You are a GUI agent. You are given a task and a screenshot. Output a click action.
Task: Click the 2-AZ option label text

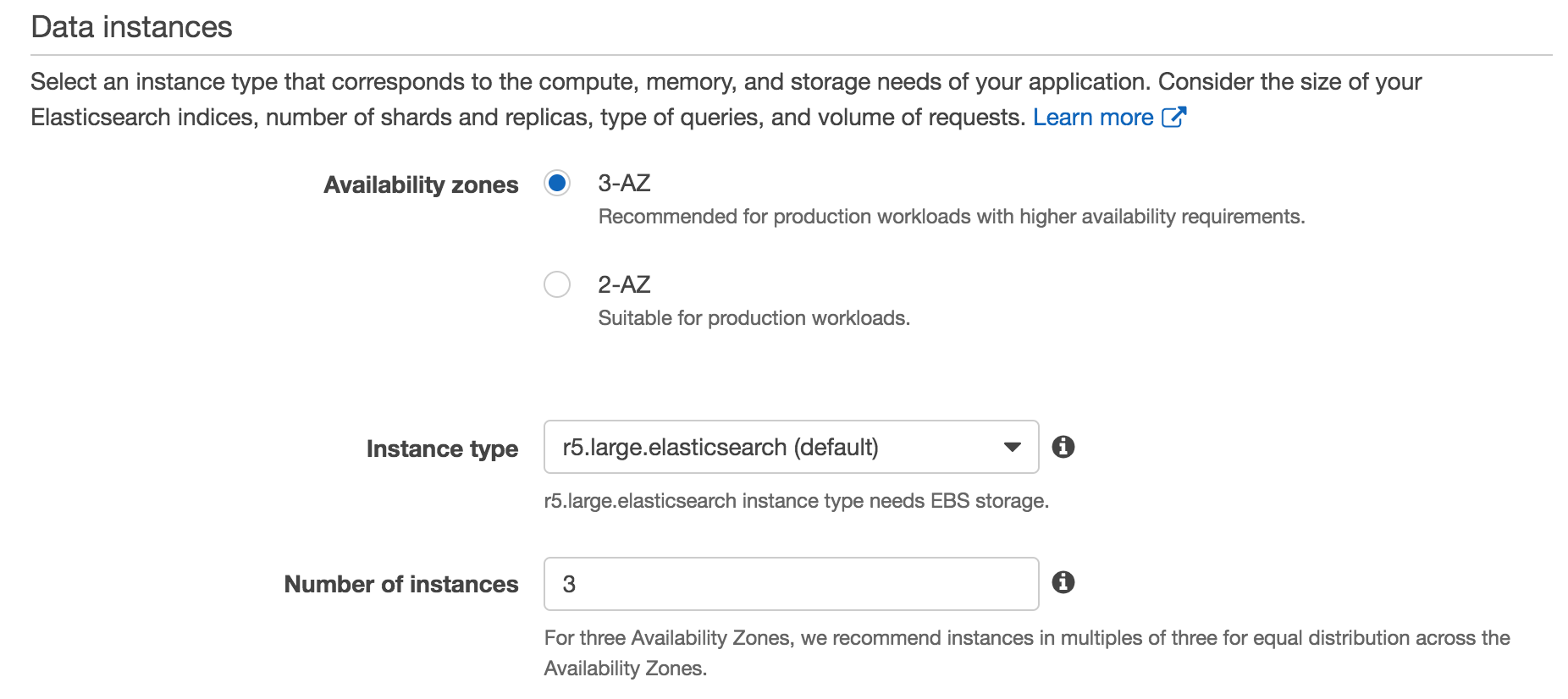(x=624, y=285)
